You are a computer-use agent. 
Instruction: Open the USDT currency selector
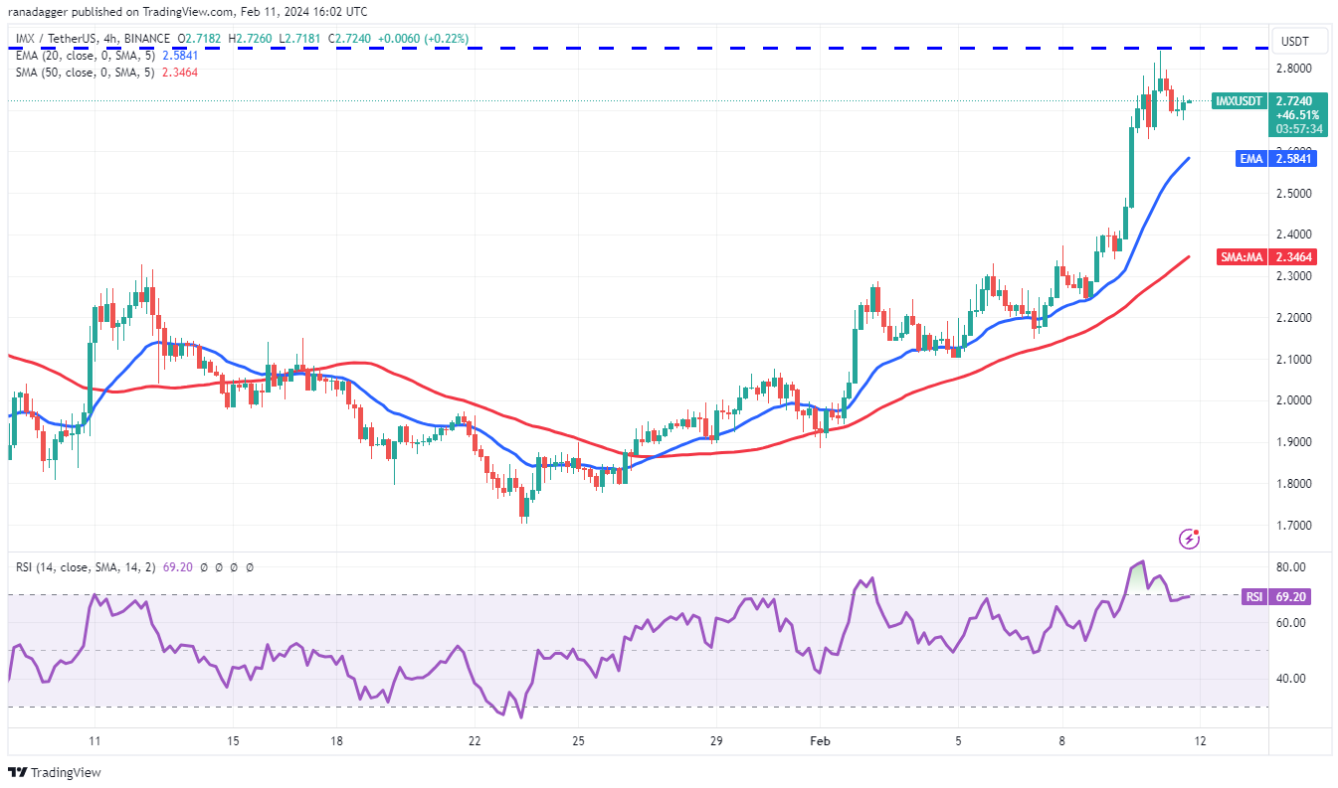click(x=1294, y=41)
